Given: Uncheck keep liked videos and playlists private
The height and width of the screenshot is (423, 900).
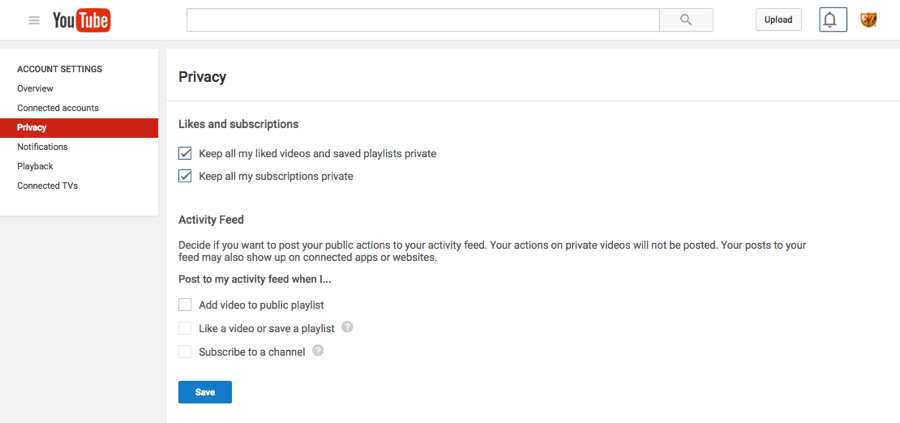Looking at the screenshot, I should point(185,154).
